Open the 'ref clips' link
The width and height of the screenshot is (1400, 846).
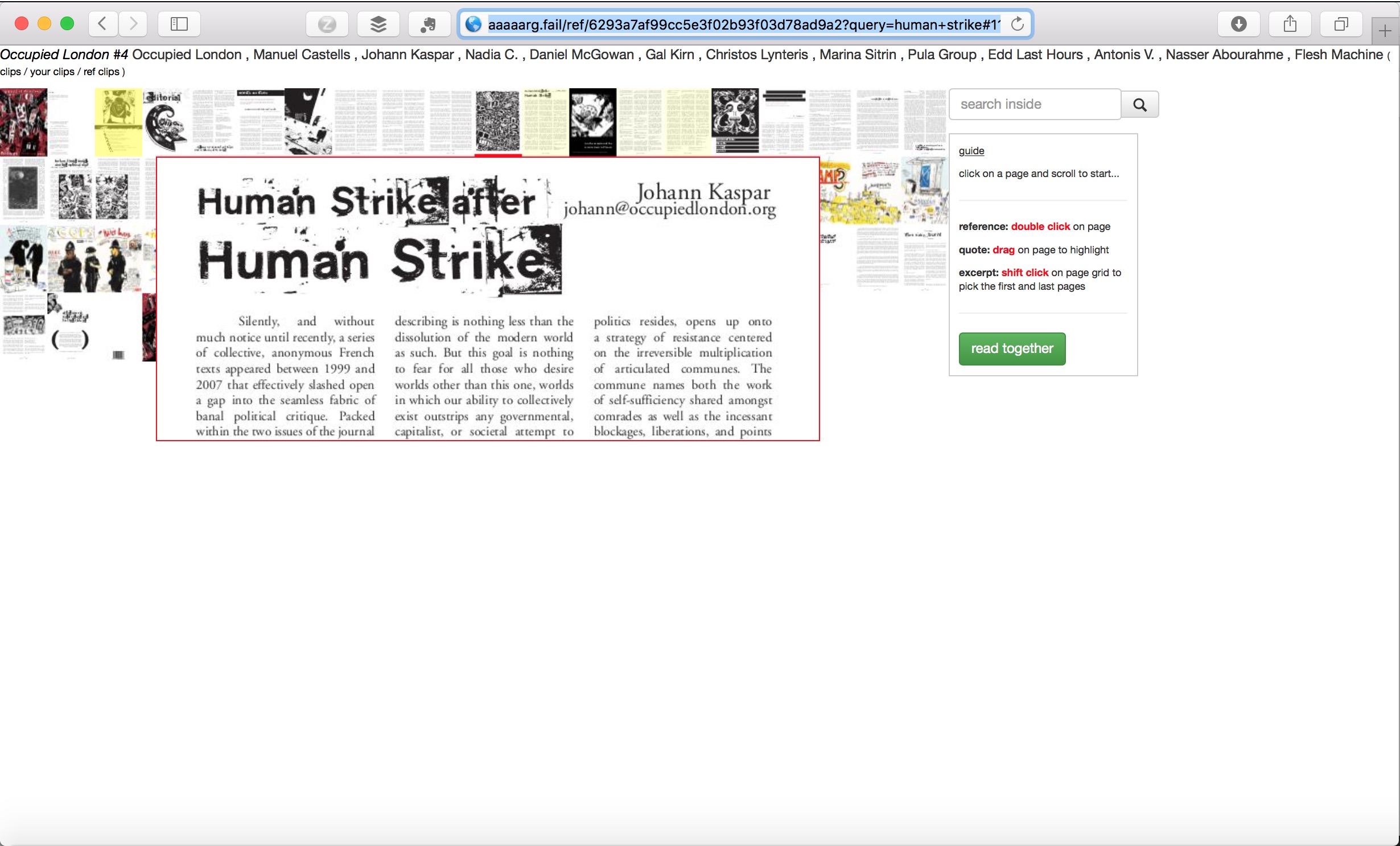[101, 72]
